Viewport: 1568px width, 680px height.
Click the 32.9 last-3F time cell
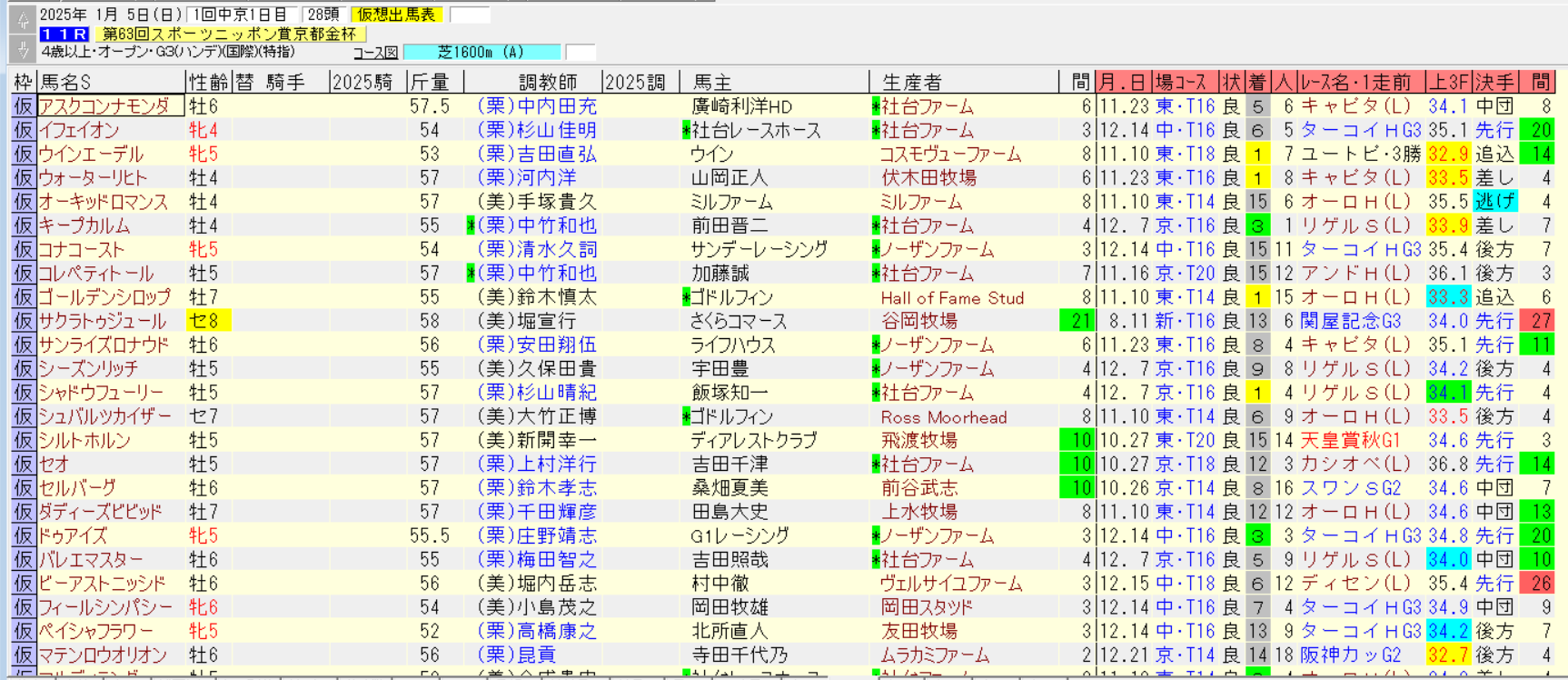[1448, 154]
